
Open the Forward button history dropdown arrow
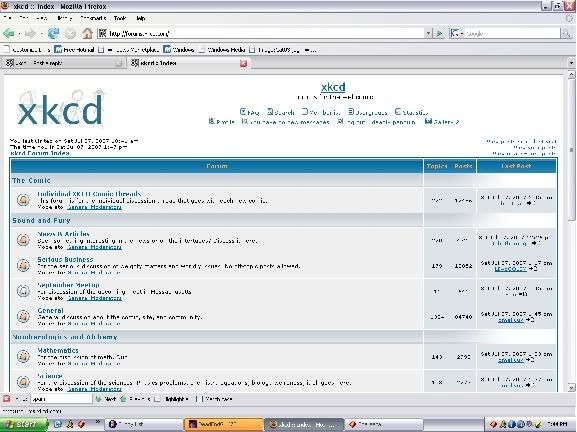(x=41, y=34)
